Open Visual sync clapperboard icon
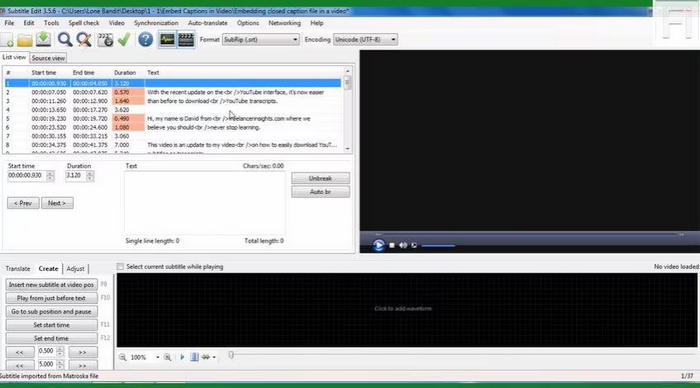 tap(105, 40)
